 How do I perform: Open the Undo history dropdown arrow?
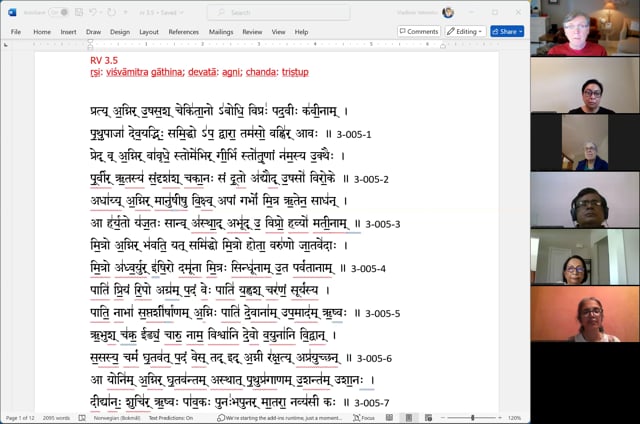coord(100,13)
